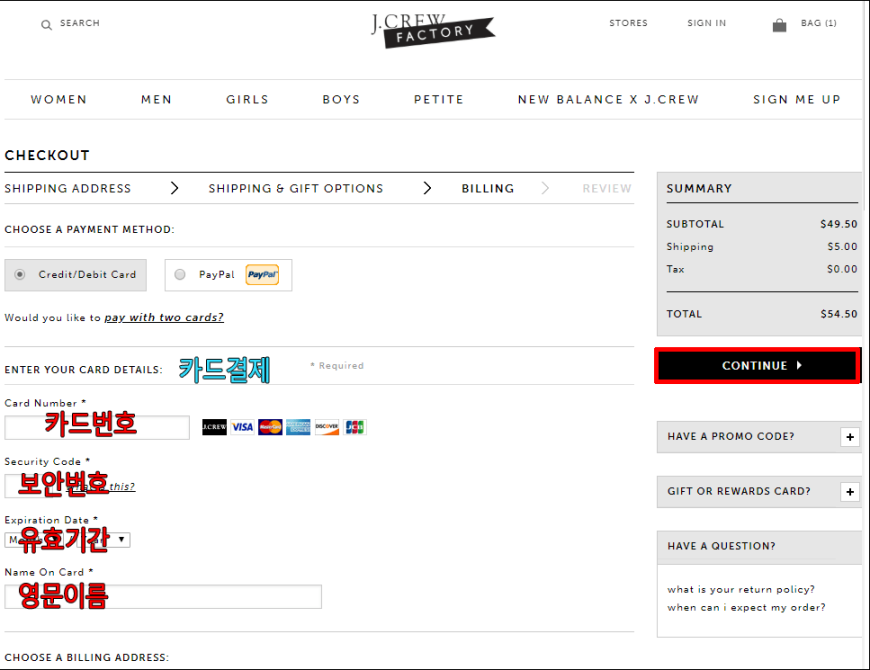Select the American Express card icon

pyautogui.click(x=299, y=427)
